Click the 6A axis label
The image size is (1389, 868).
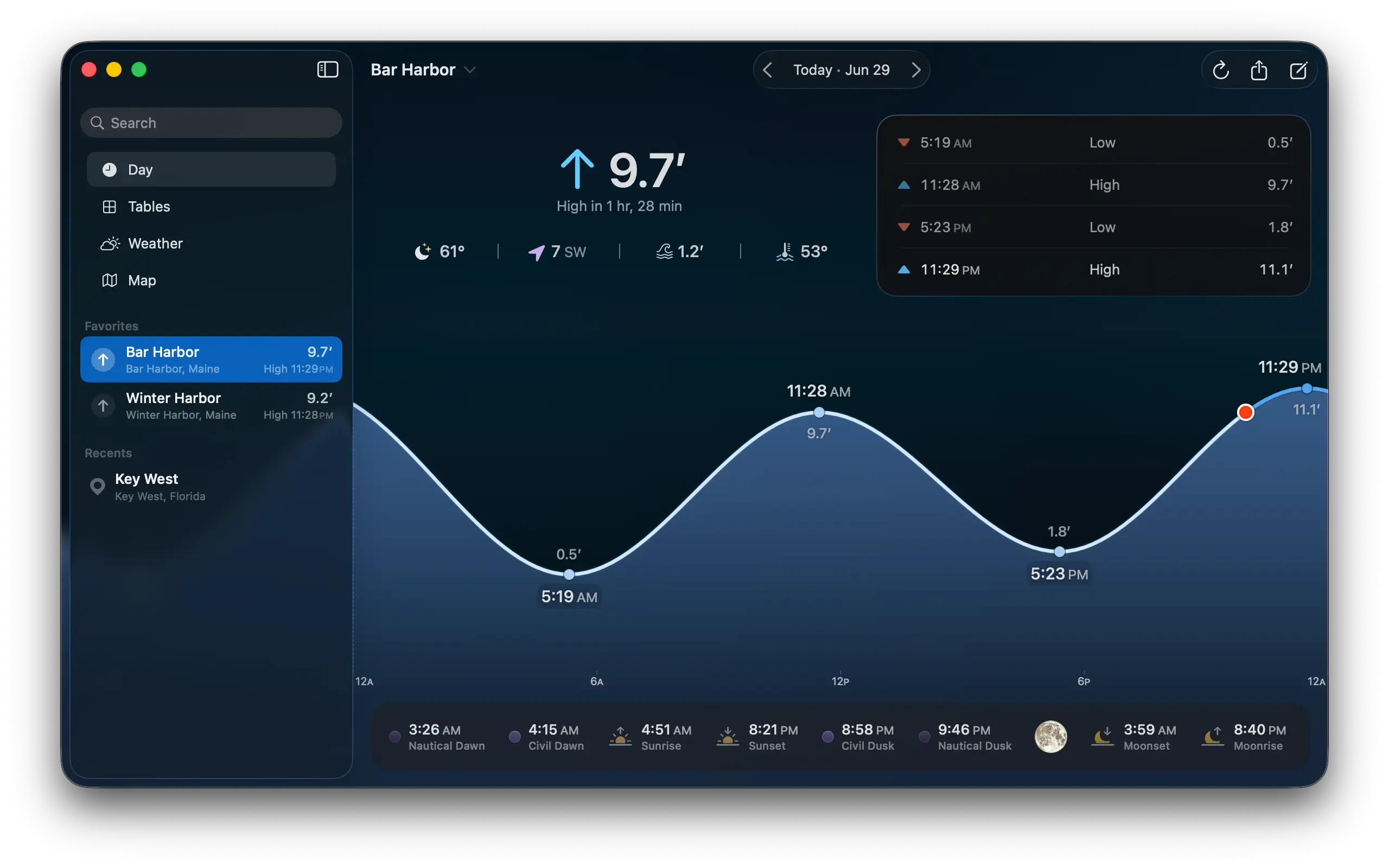coord(597,681)
